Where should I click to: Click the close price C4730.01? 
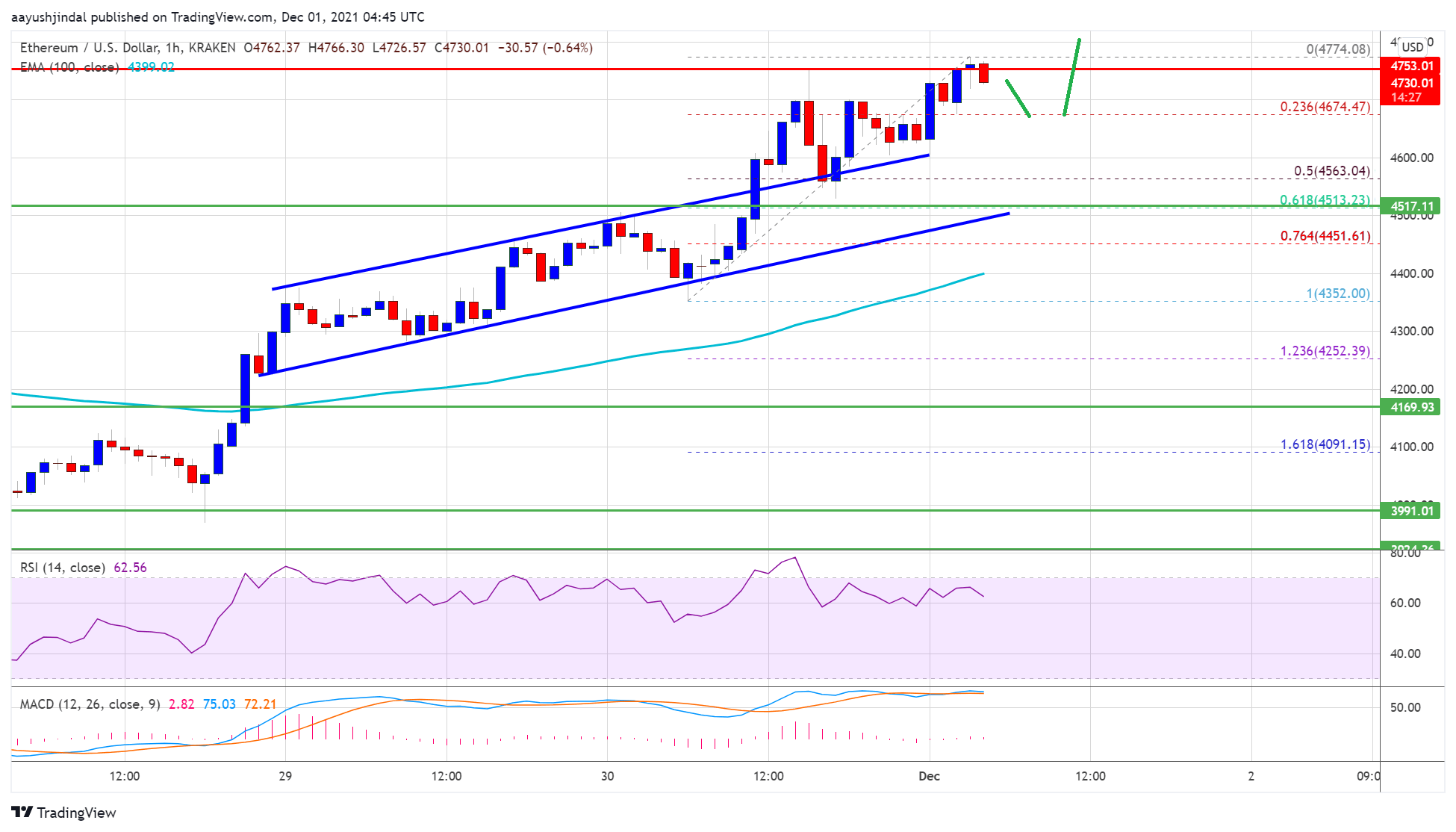click(461, 48)
